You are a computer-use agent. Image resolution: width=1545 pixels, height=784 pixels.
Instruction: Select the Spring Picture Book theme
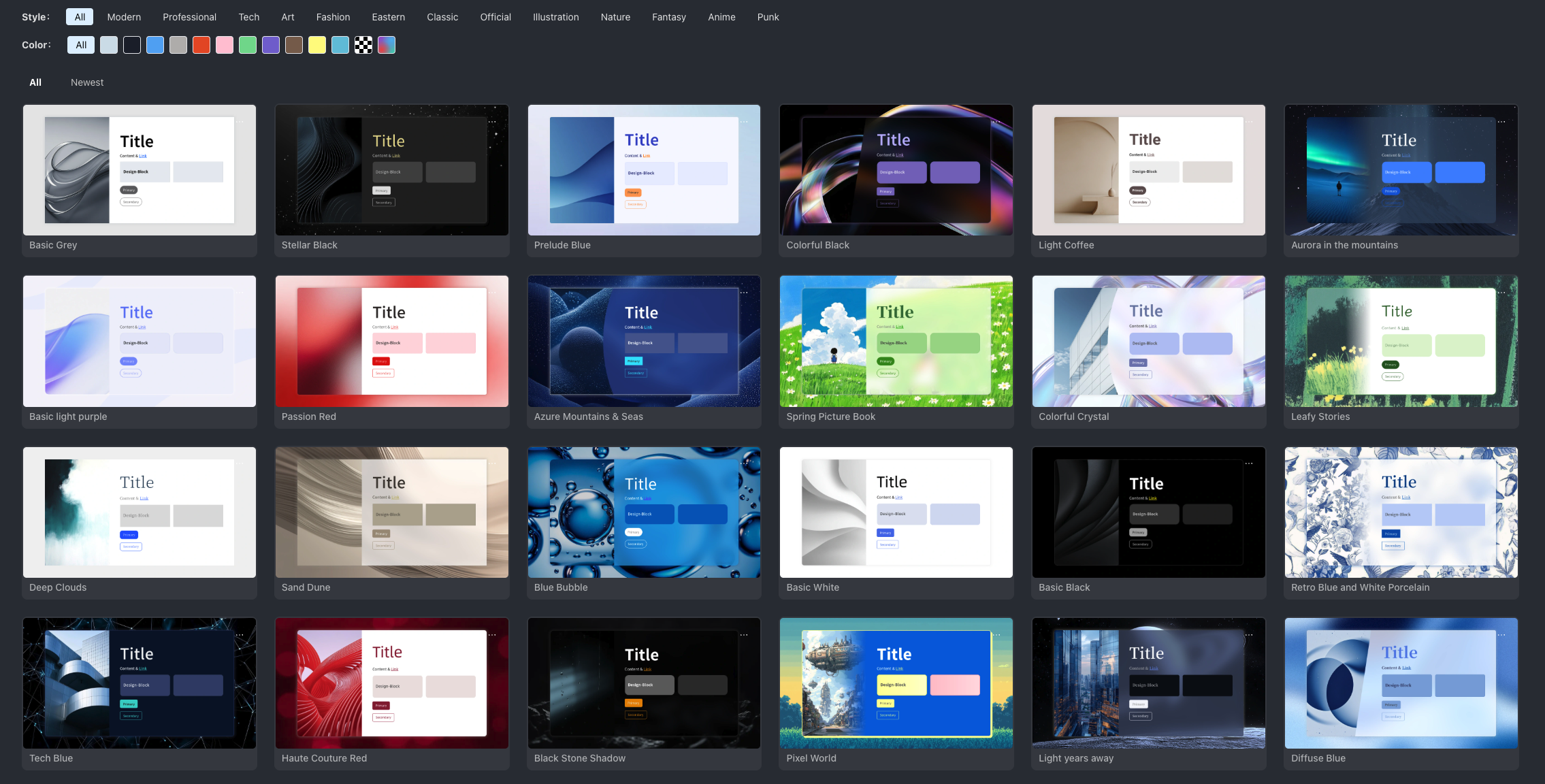click(x=896, y=341)
